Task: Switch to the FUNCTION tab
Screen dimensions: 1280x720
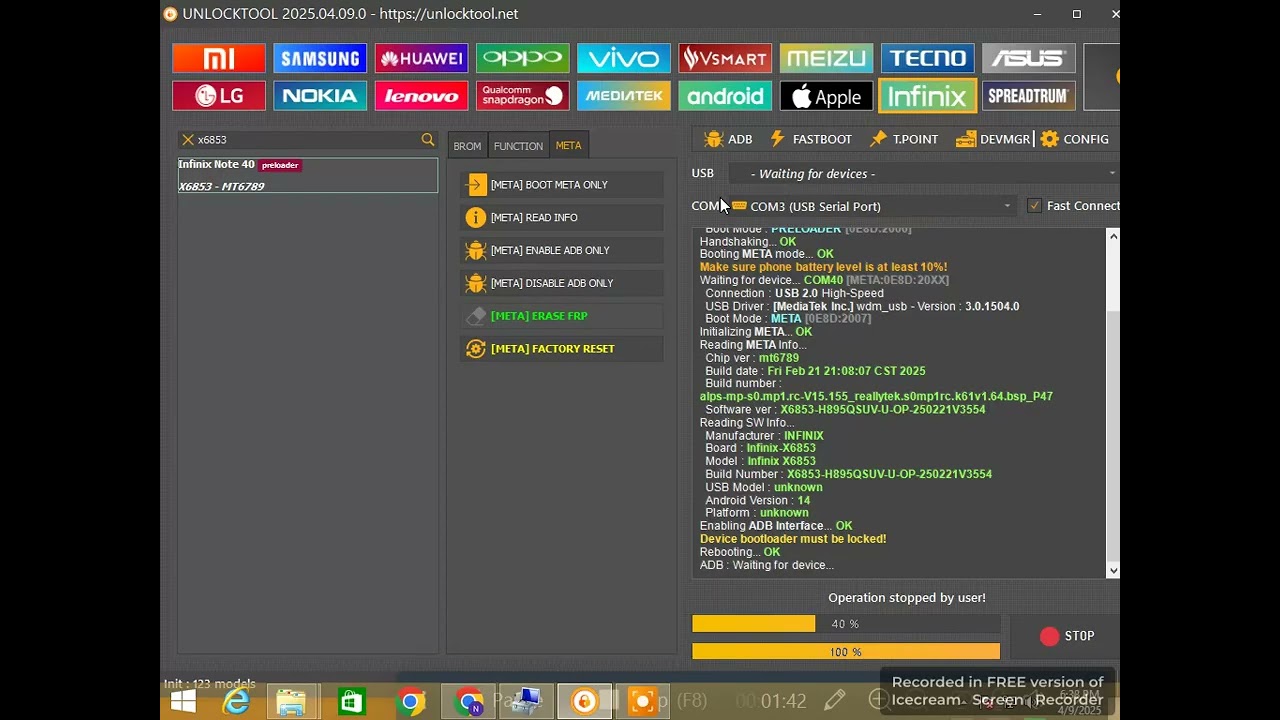Action: click(518, 146)
